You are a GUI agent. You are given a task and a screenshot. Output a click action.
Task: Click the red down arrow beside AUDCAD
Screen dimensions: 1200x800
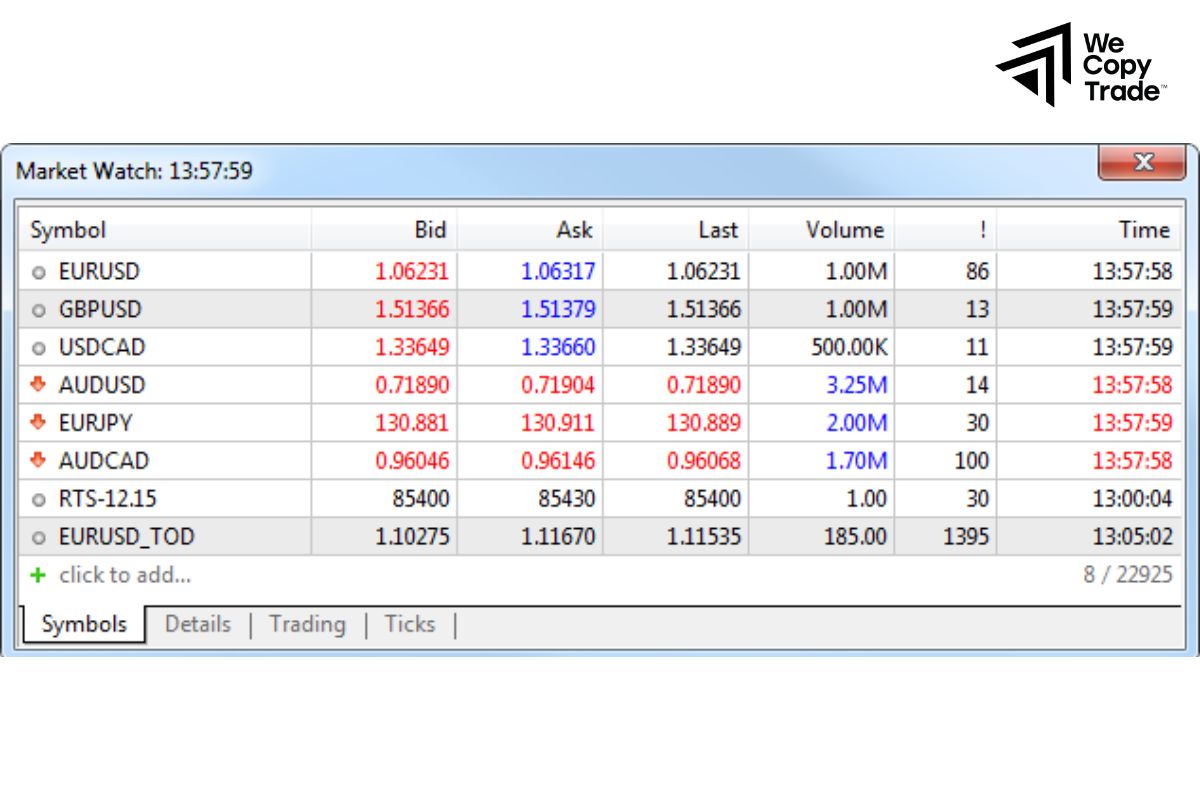[36, 461]
